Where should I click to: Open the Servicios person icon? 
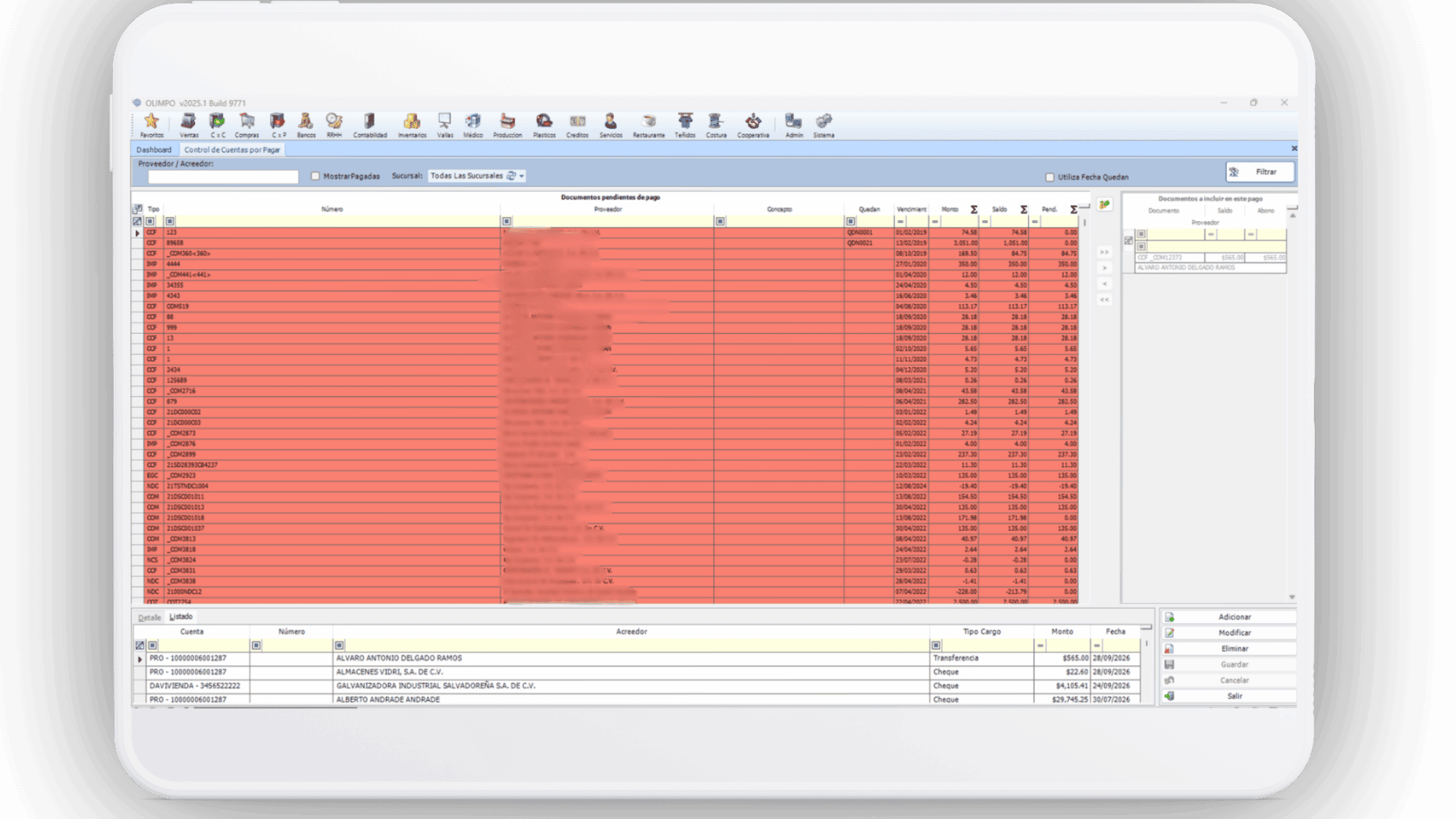coord(610,124)
